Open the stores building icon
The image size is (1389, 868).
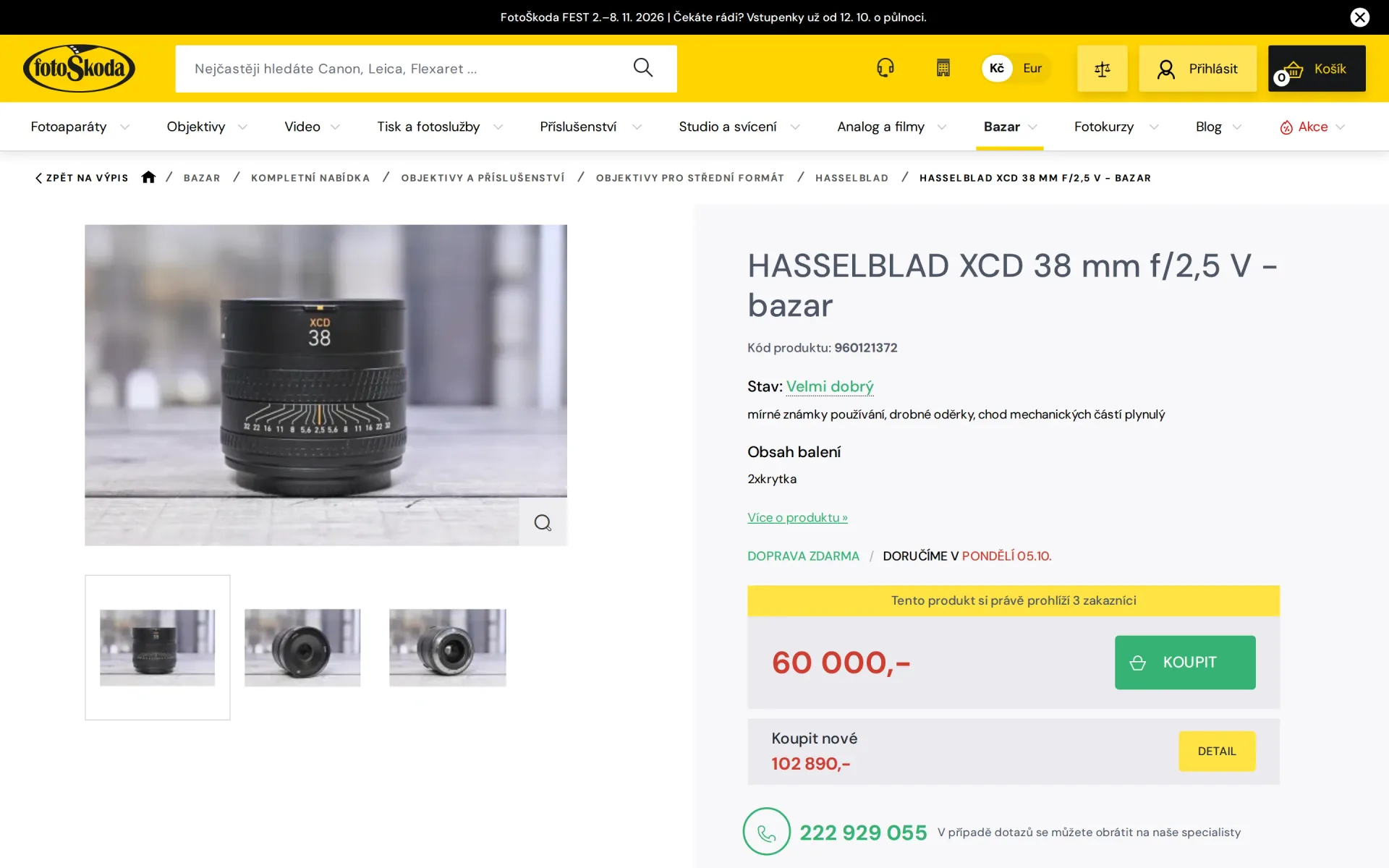(x=943, y=68)
